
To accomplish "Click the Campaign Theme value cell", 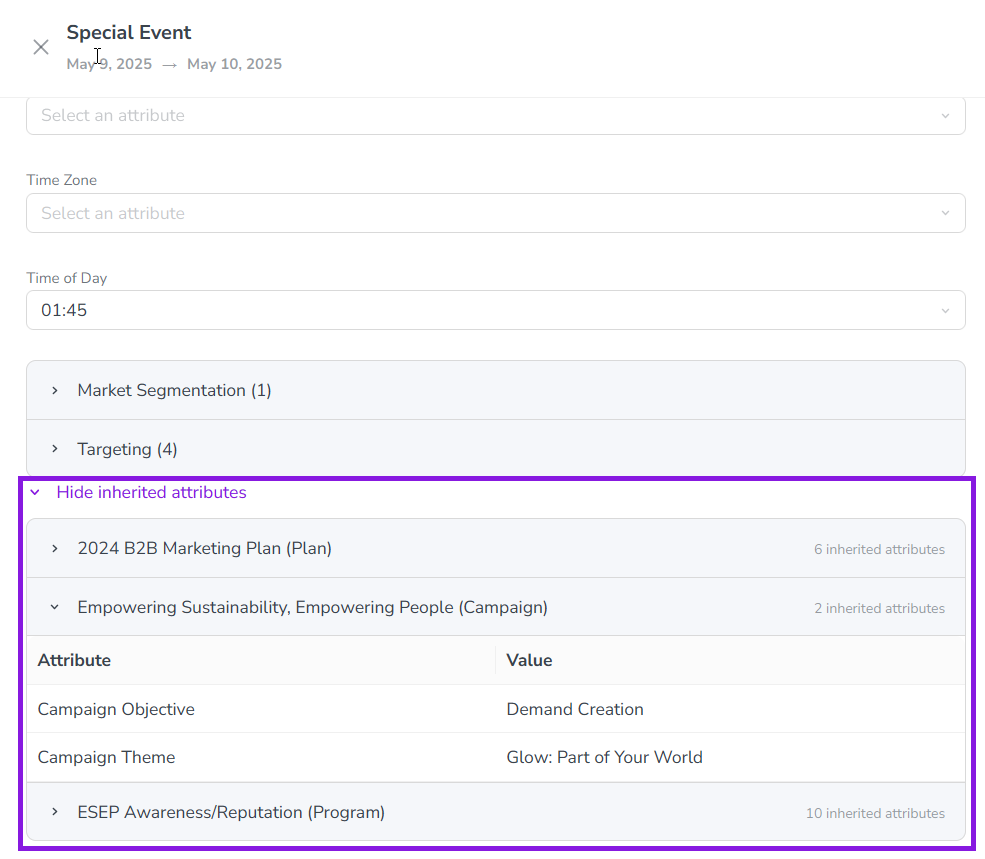I will pos(730,757).
